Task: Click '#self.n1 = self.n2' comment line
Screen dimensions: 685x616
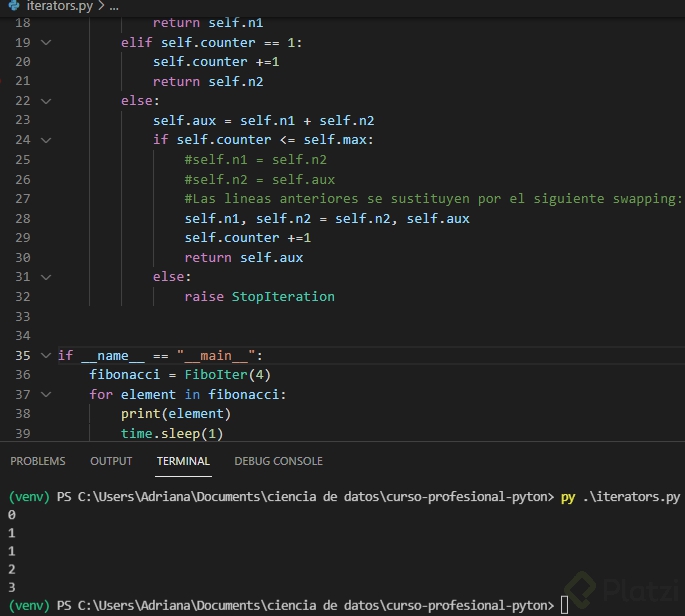Action: pyautogui.click(x=256, y=159)
